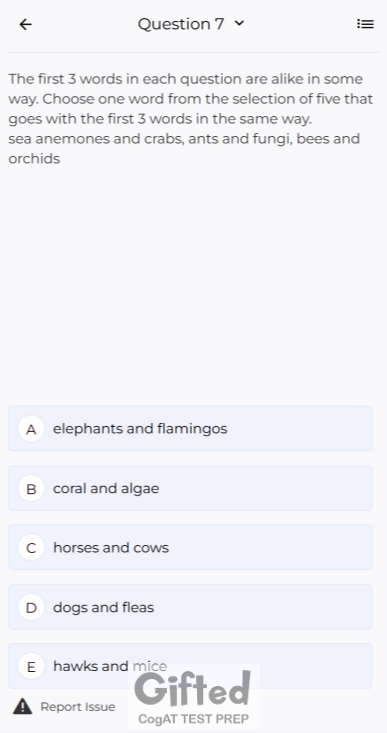Go back using the left arrow icon

pos(25,24)
